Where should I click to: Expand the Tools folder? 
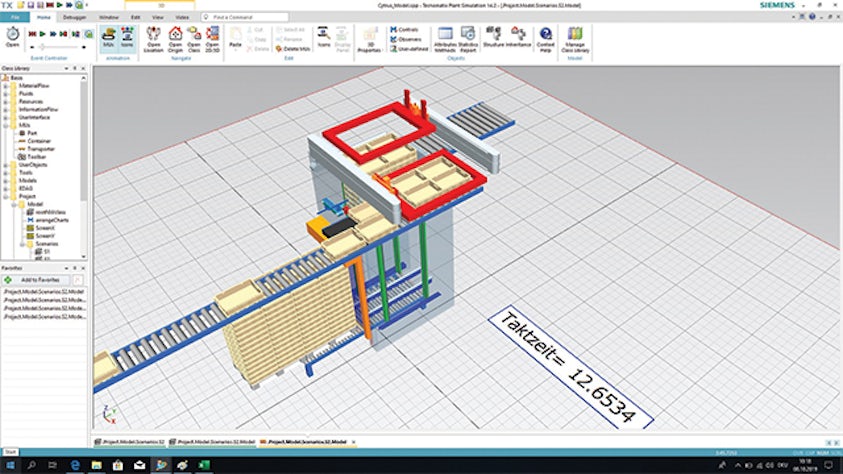point(5,173)
